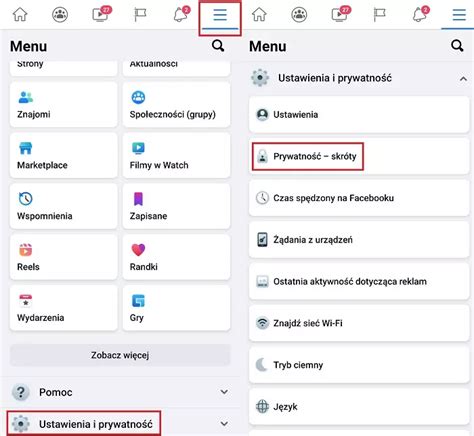Open the notifications bell in the left top bar
The width and height of the screenshot is (474, 436).
181,14
